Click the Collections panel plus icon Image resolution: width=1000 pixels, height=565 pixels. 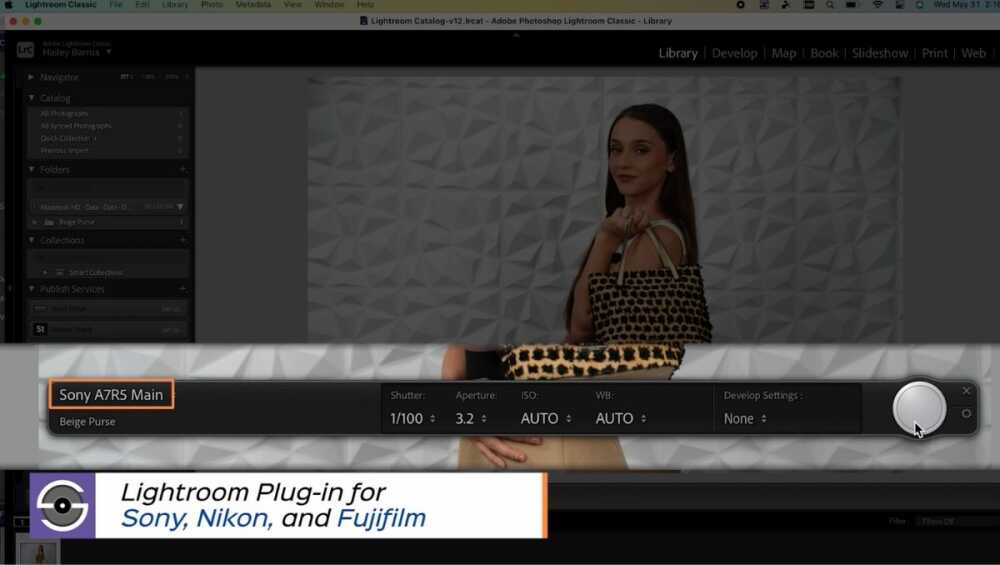tap(182, 240)
